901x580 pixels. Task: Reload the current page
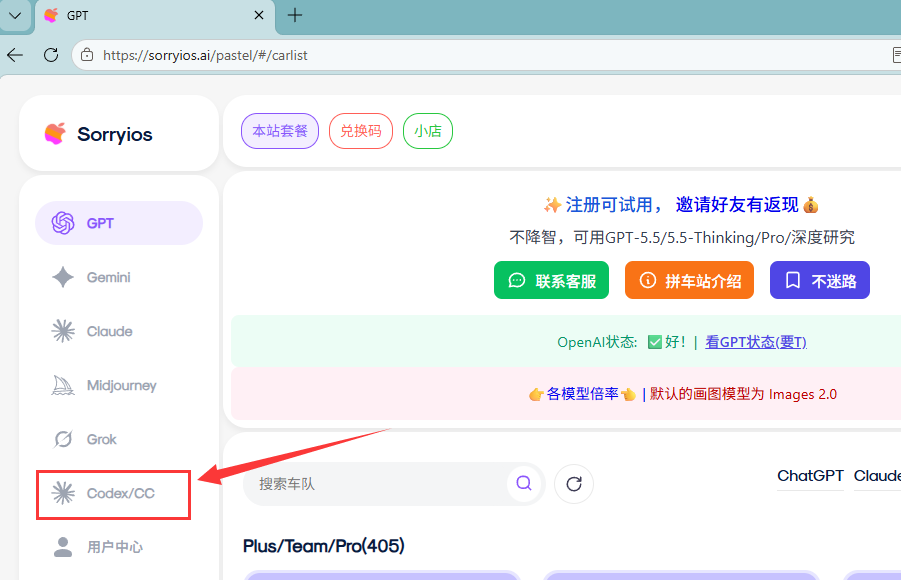(51, 55)
